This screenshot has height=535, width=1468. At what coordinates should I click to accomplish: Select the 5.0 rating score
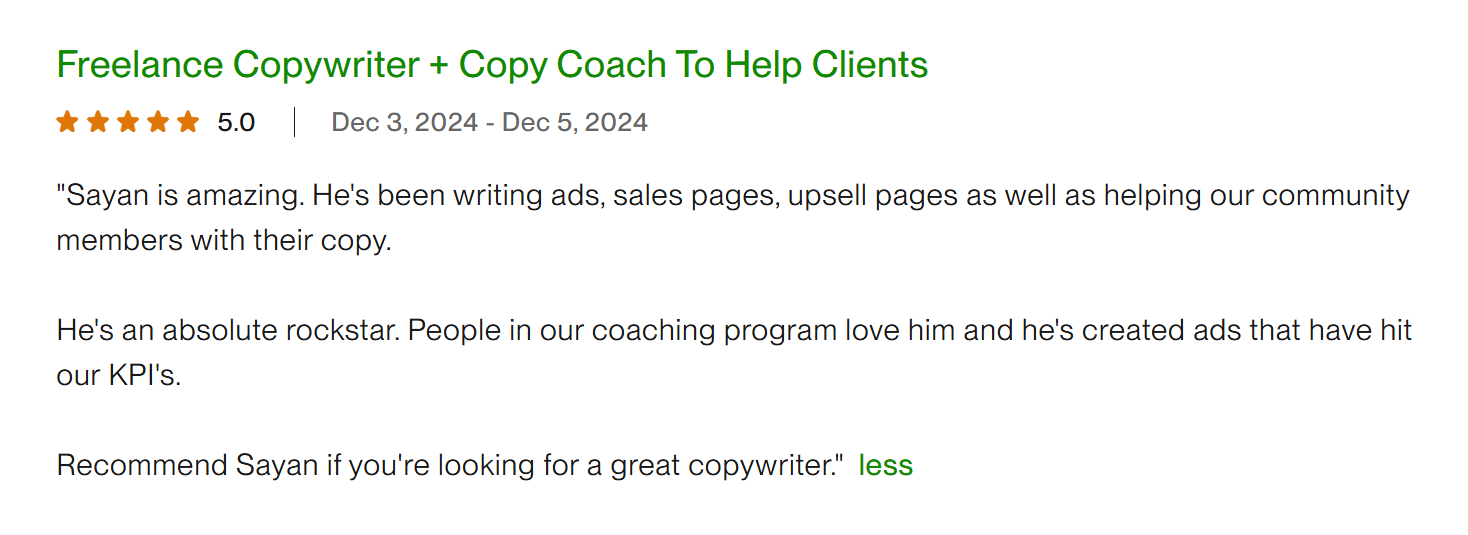(x=236, y=123)
